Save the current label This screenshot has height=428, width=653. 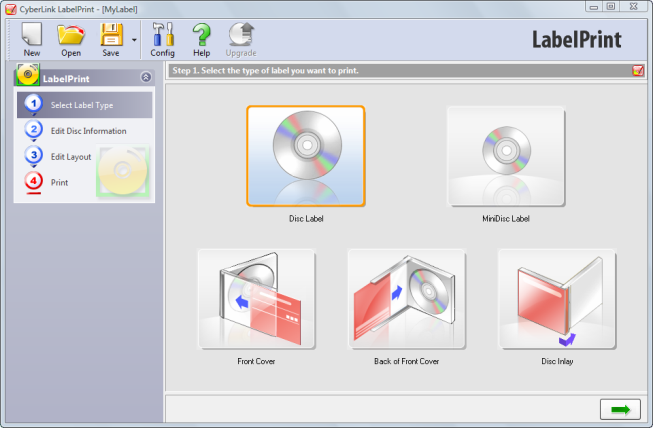click(111, 40)
